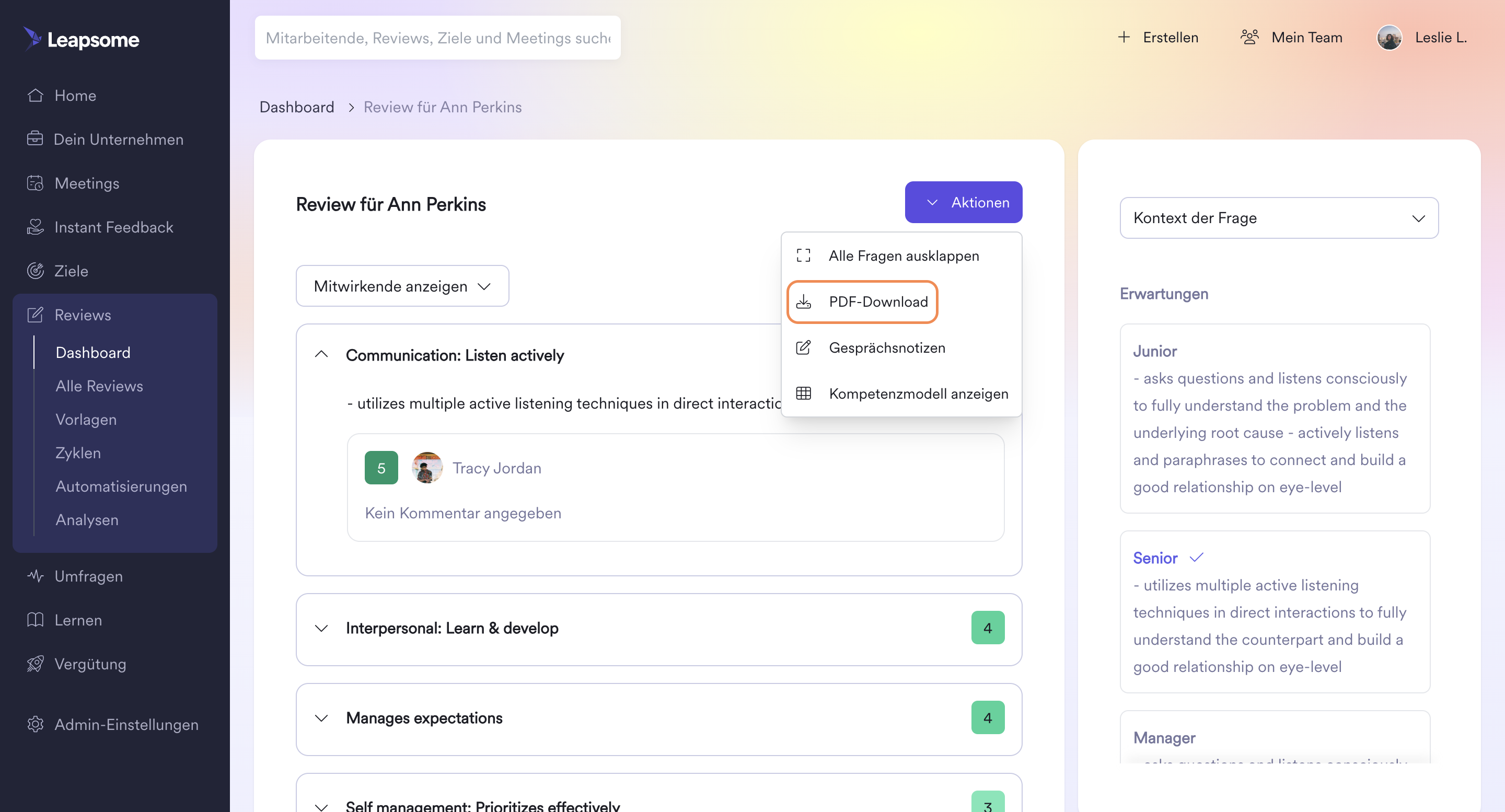Viewport: 1505px width, 812px height.
Task: Select Alle Fragen ausklappen menu entry
Action: click(901, 256)
